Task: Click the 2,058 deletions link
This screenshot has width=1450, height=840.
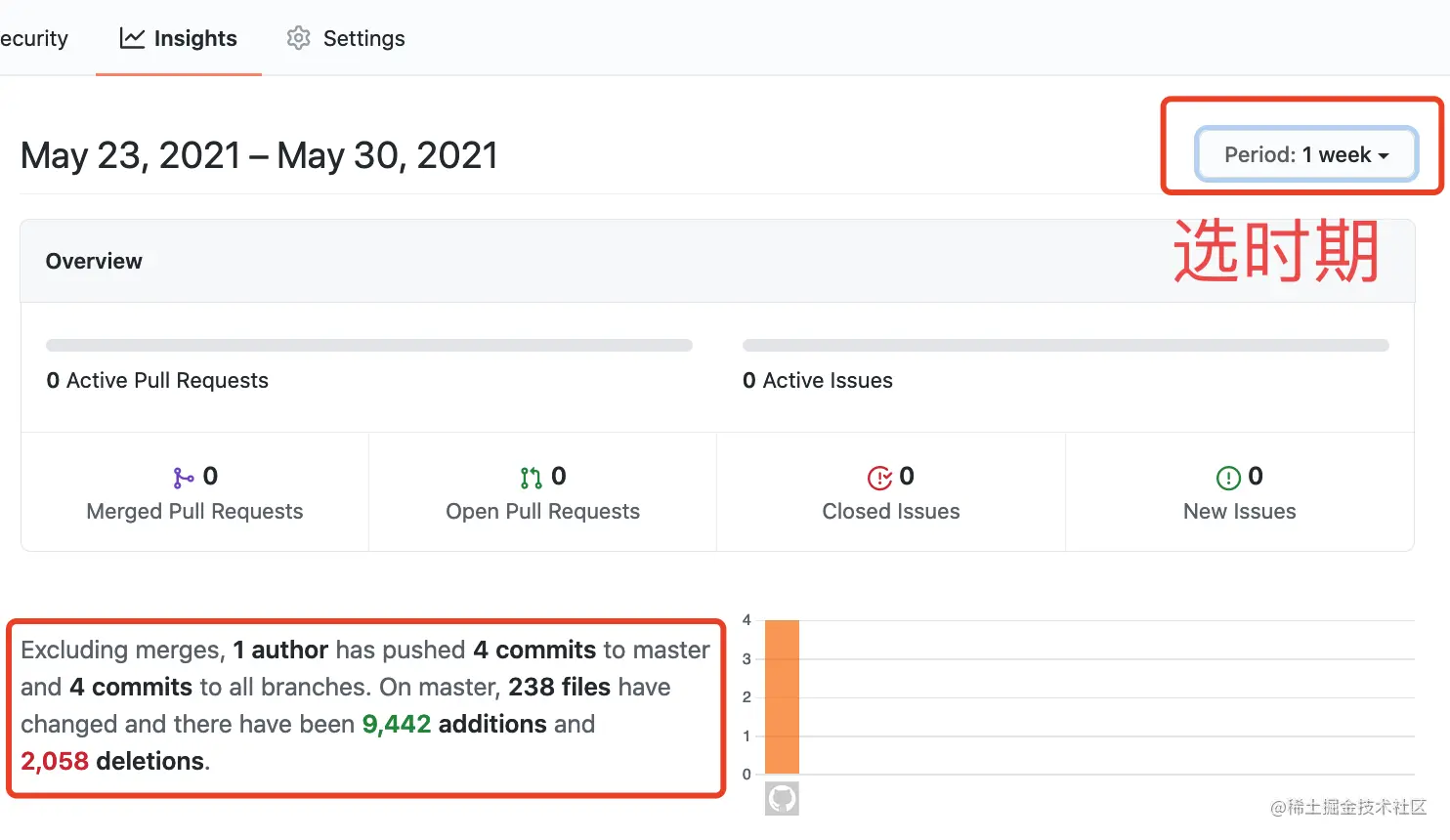Action: coord(55,761)
